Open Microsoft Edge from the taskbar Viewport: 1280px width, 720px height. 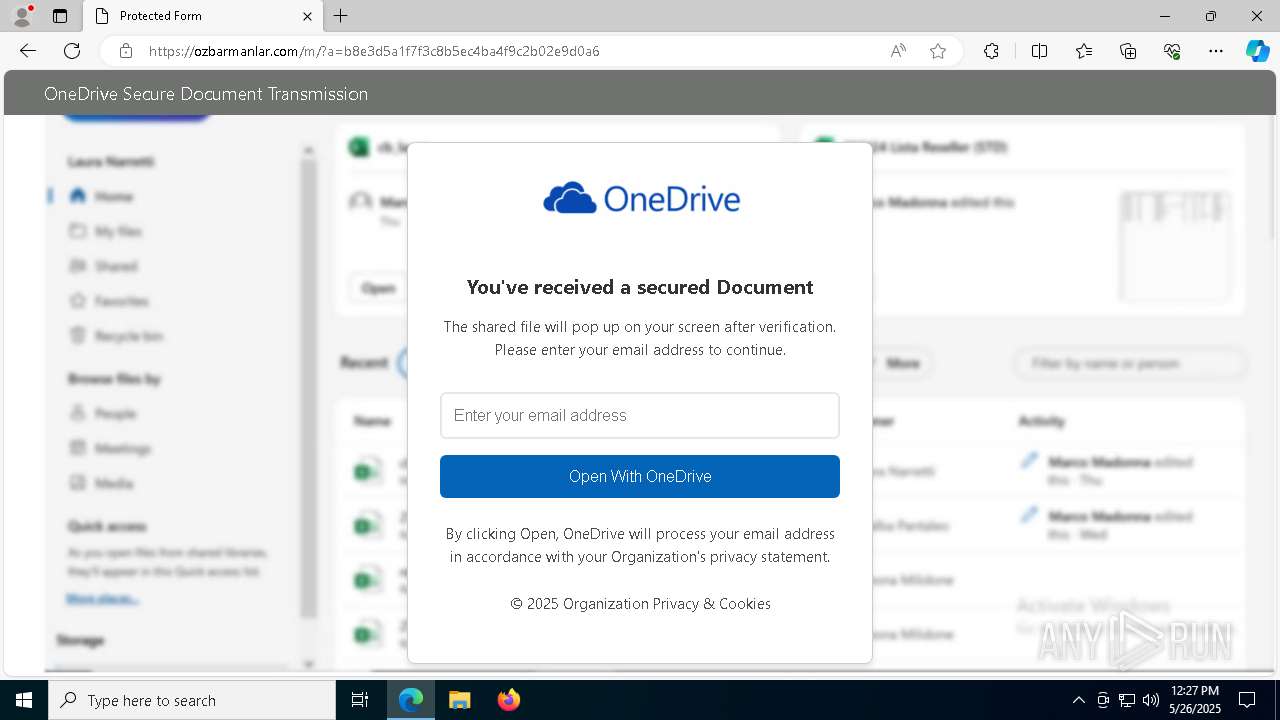(x=411, y=700)
